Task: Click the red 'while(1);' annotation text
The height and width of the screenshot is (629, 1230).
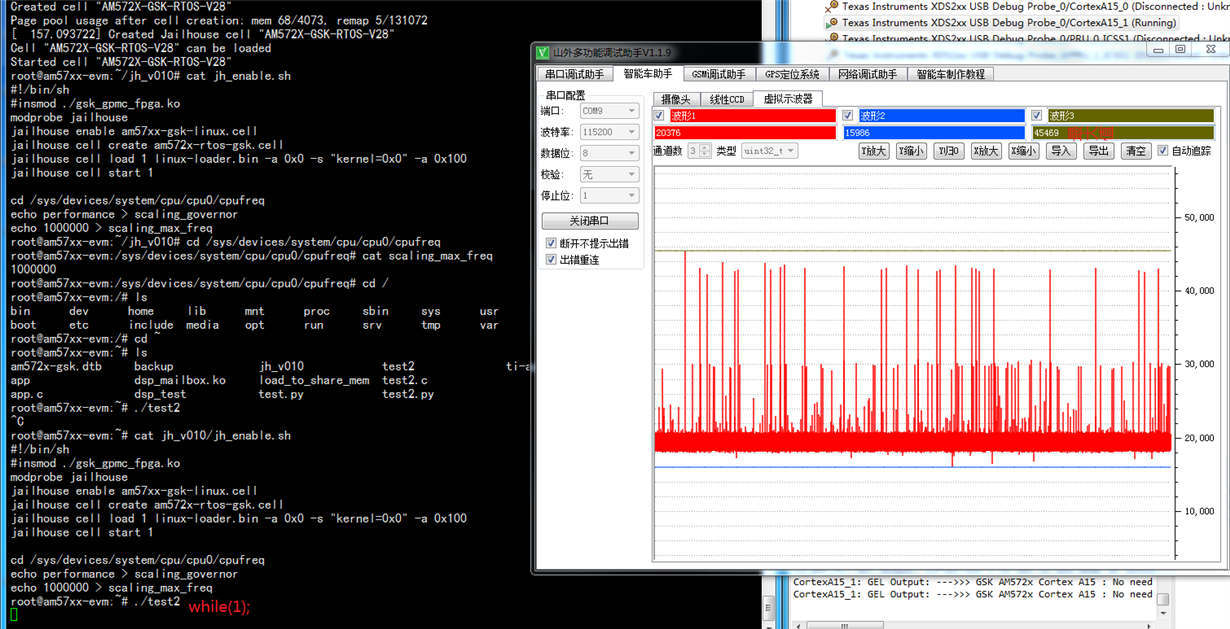Action: [x=219, y=607]
